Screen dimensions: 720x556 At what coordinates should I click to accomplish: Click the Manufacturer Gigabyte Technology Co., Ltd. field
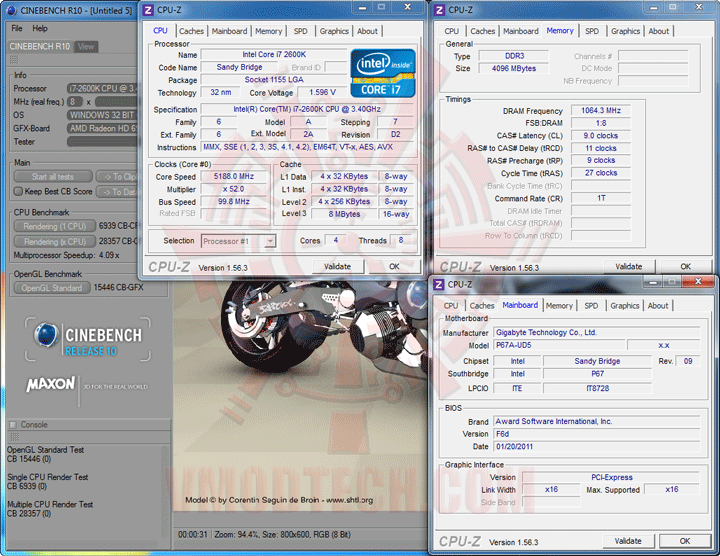coord(596,333)
